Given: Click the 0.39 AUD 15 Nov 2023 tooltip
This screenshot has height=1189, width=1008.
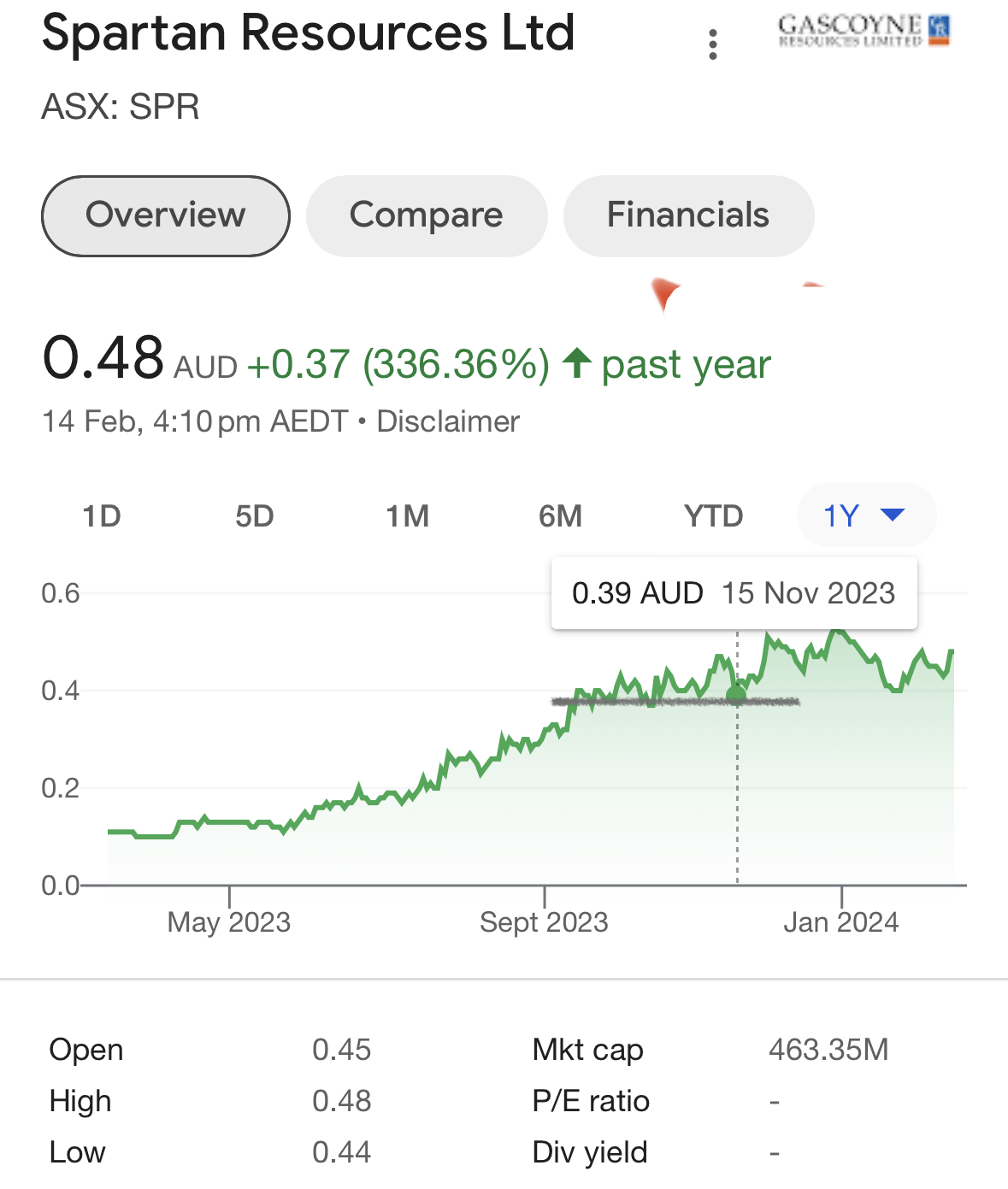Looking at the screenshot, I should [x=734, y=593].
